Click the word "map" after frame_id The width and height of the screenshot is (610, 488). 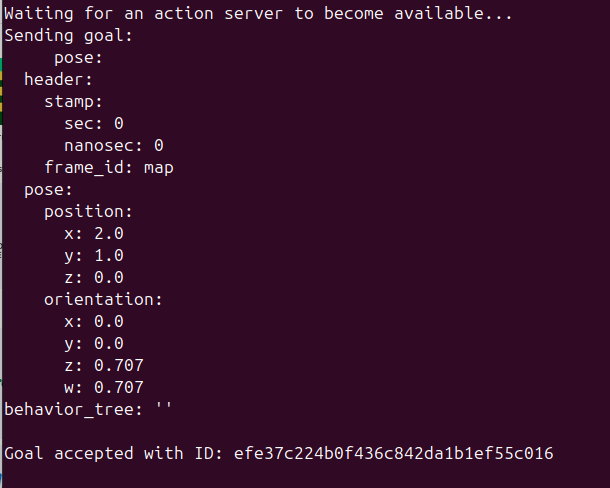tap(158, 168)
